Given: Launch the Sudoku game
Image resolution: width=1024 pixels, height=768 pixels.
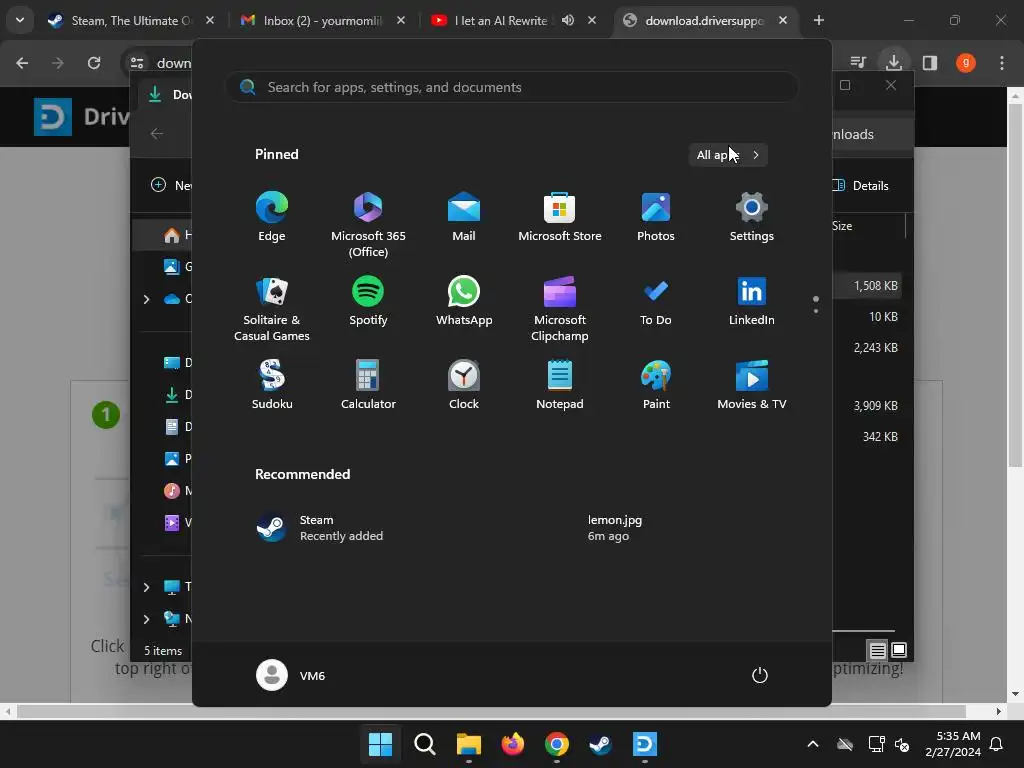Looking at the screenshot, I should (x=272, y=385).
